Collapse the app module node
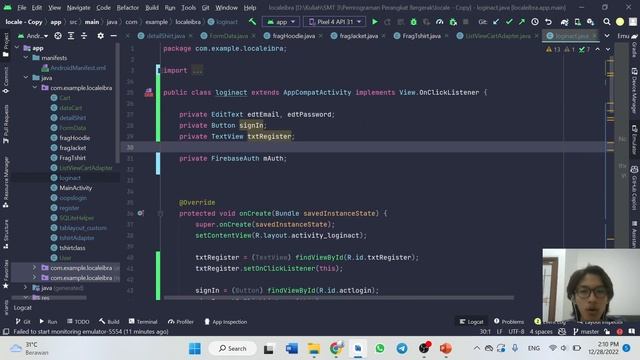The width and height of the screenshot is (640, 360). [x=17, y=48]
